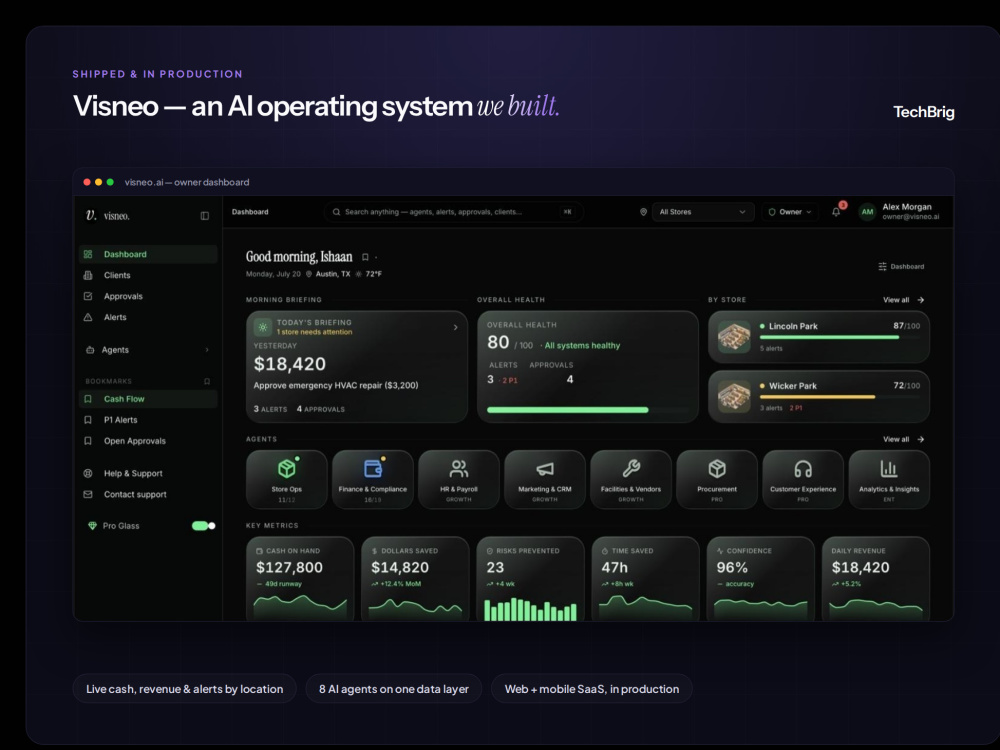The image size is (1000, 750).
Task: Open the Lincoln Park store card
Action: tap(819, 337)
